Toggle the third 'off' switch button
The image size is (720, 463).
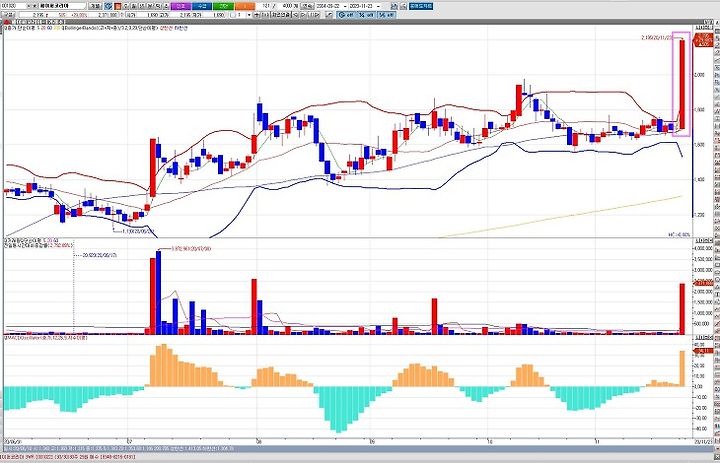pyautogui.click(x=386, y=15)
